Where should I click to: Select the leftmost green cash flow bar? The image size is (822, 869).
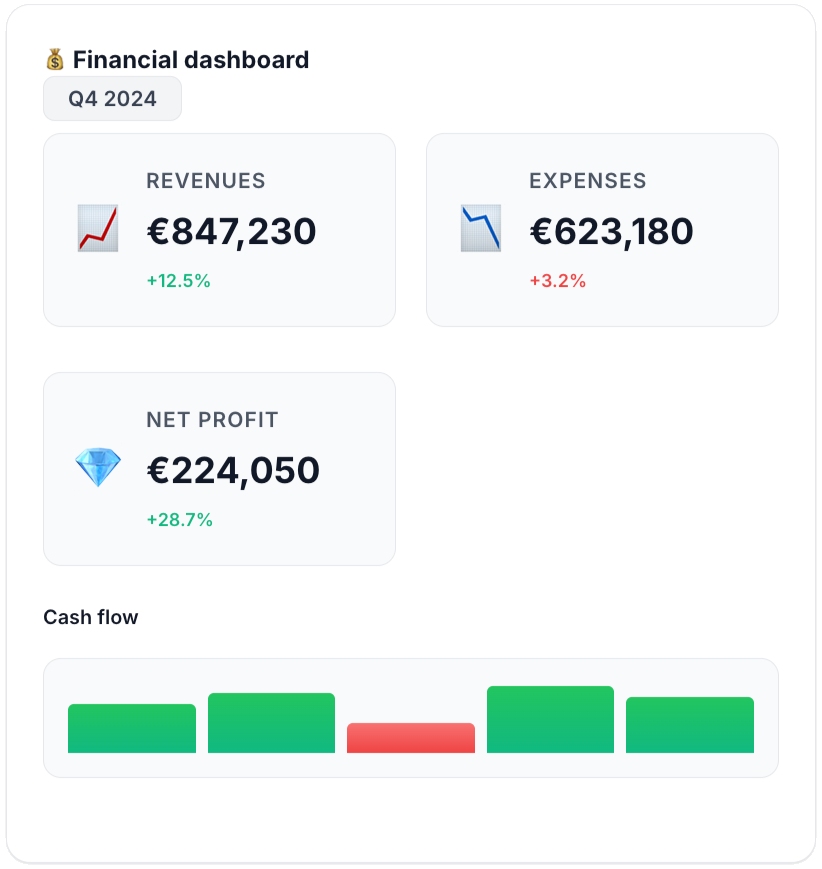[x=132, y=728]
